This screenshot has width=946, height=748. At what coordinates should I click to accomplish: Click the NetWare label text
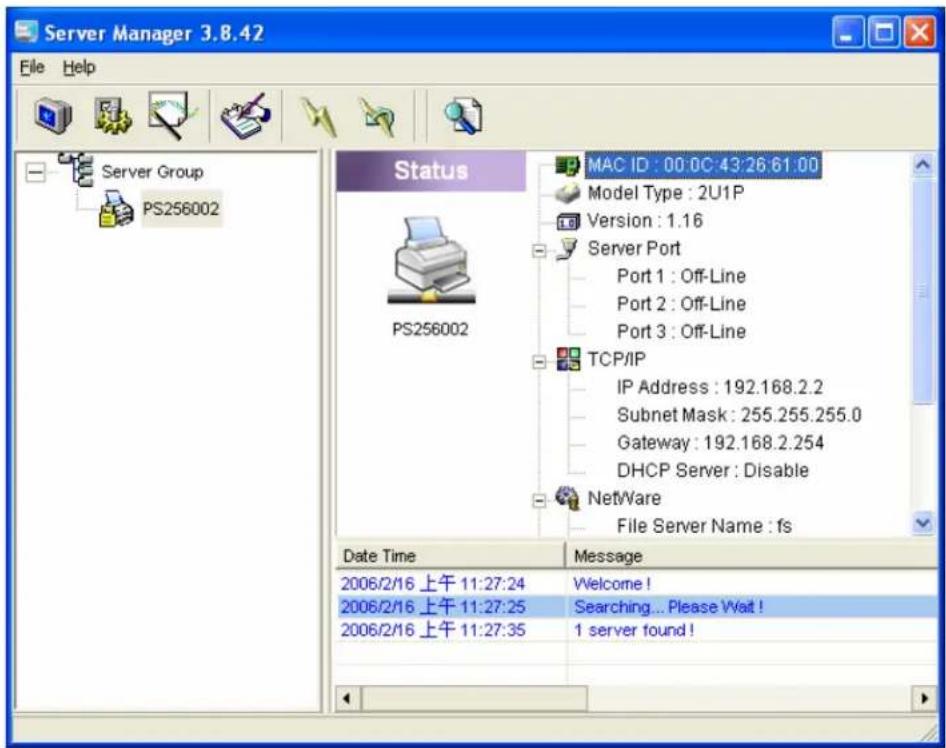624,498
